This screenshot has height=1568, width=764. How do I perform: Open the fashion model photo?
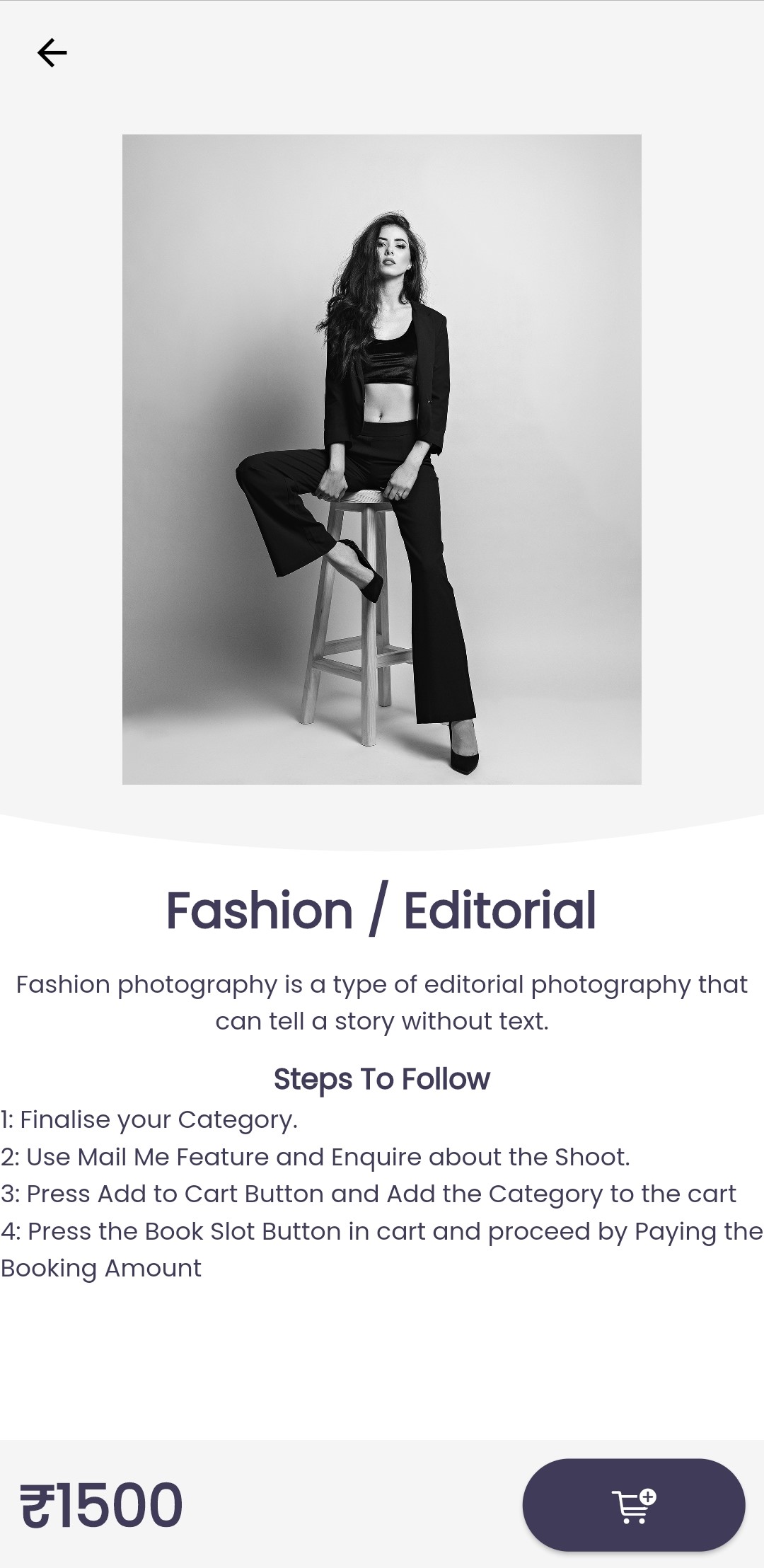[382, 459]
